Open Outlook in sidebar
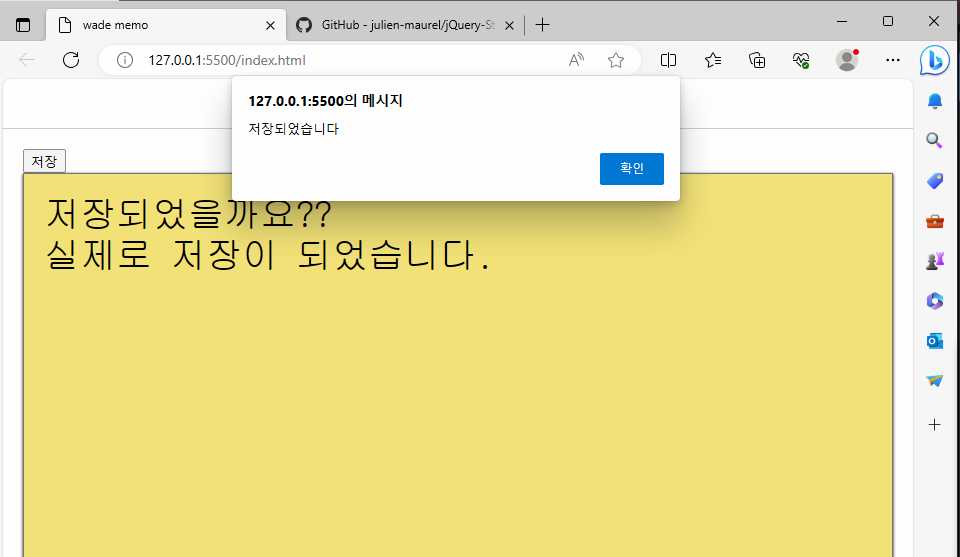 tap(934, 341)
